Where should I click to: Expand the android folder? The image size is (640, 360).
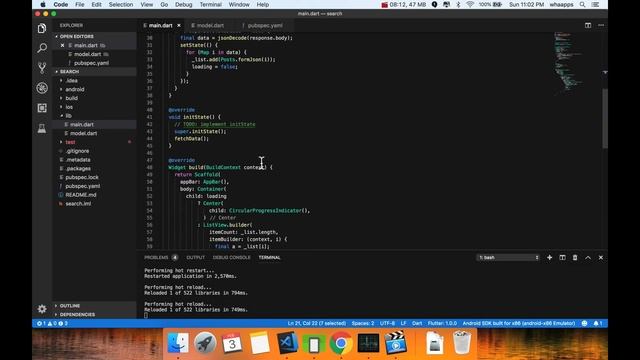75,89
